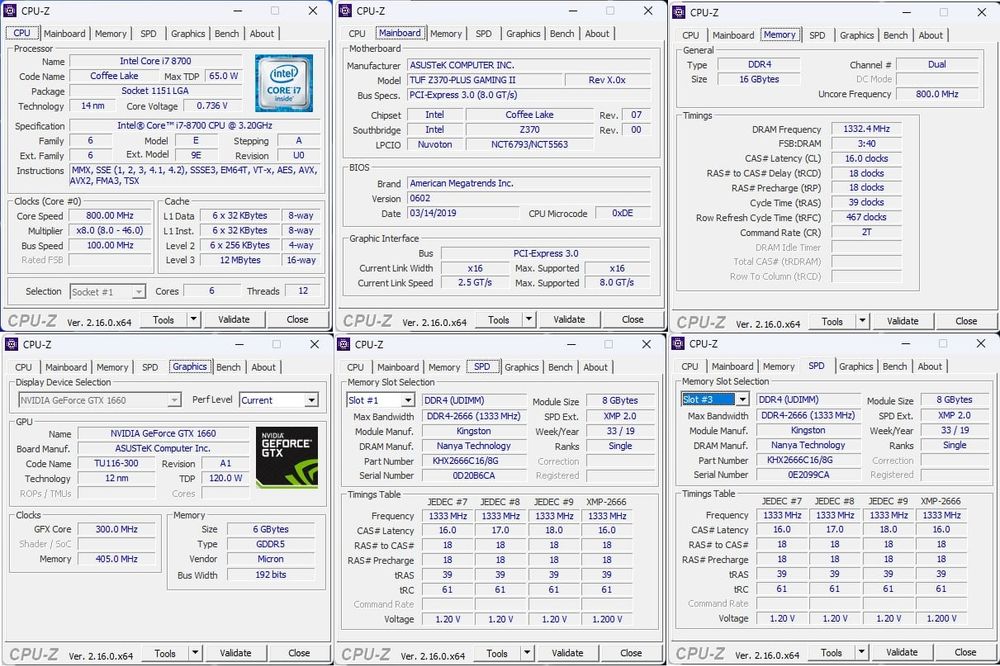The width and height of the screenshot is (1000, 666).
Task: Click the Tools button in the CPU window
Action: point(163,319)
